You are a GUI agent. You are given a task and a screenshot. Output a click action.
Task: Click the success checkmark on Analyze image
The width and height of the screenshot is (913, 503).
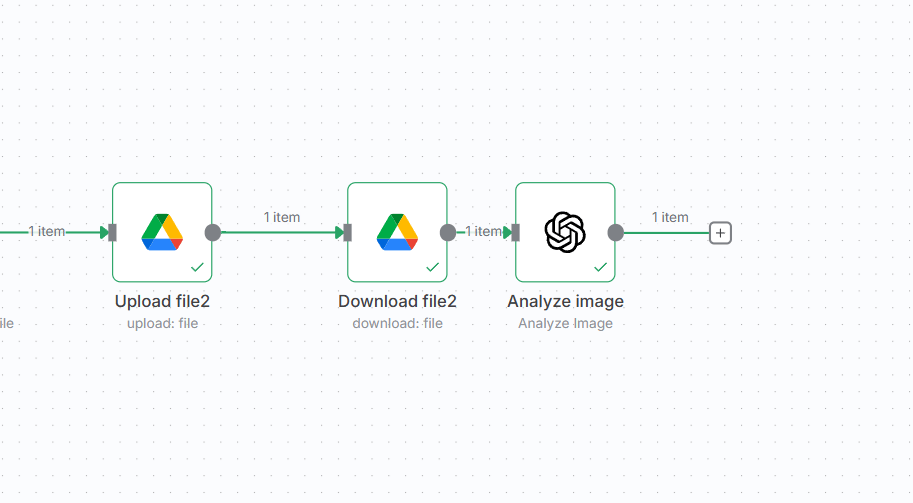click(600, 267)
